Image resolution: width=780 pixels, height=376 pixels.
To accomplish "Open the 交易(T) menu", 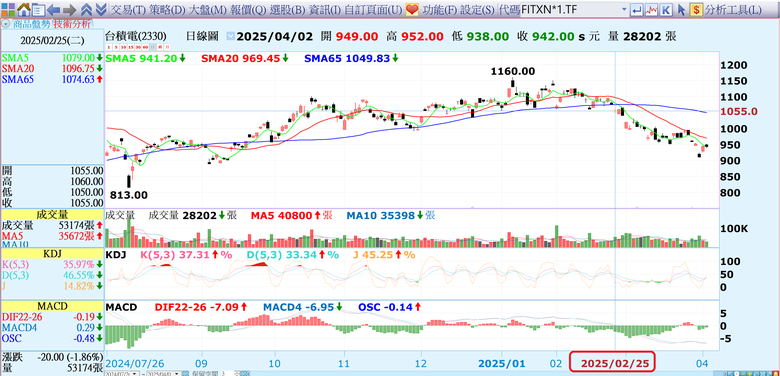I will pyautogui.click(x=127, y=9).
